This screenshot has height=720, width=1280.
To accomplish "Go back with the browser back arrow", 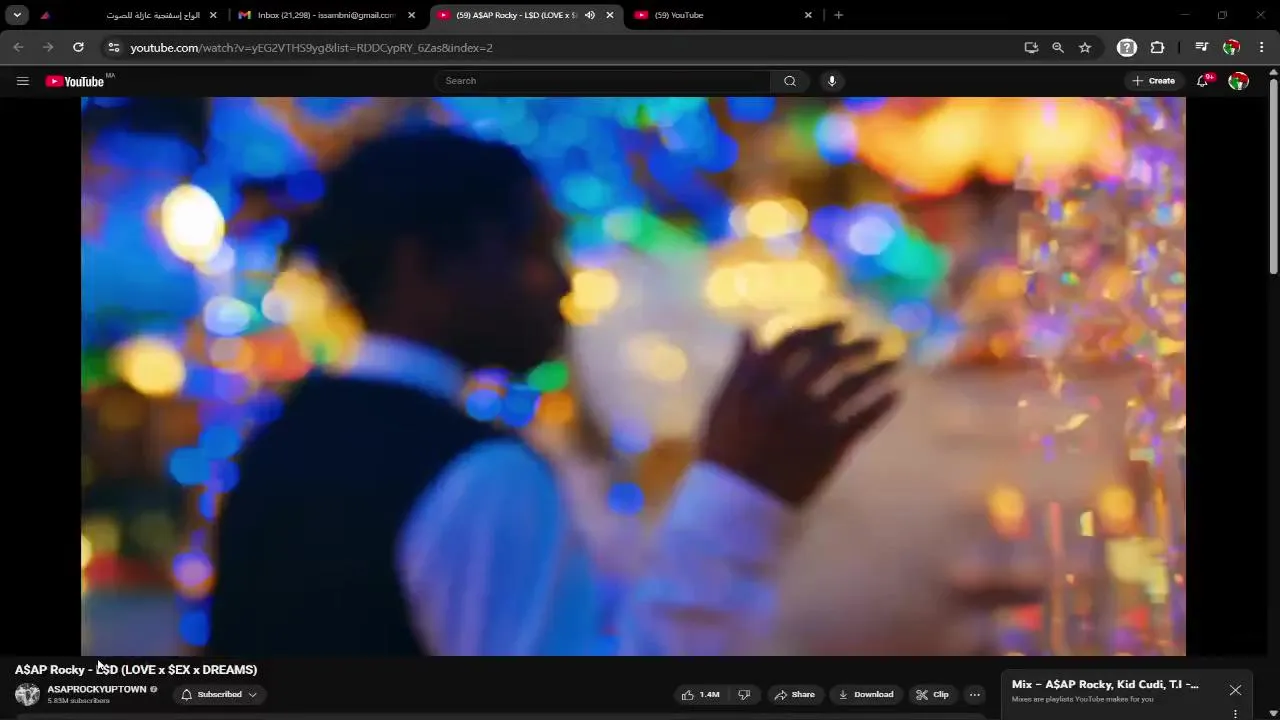I will 18,47.
